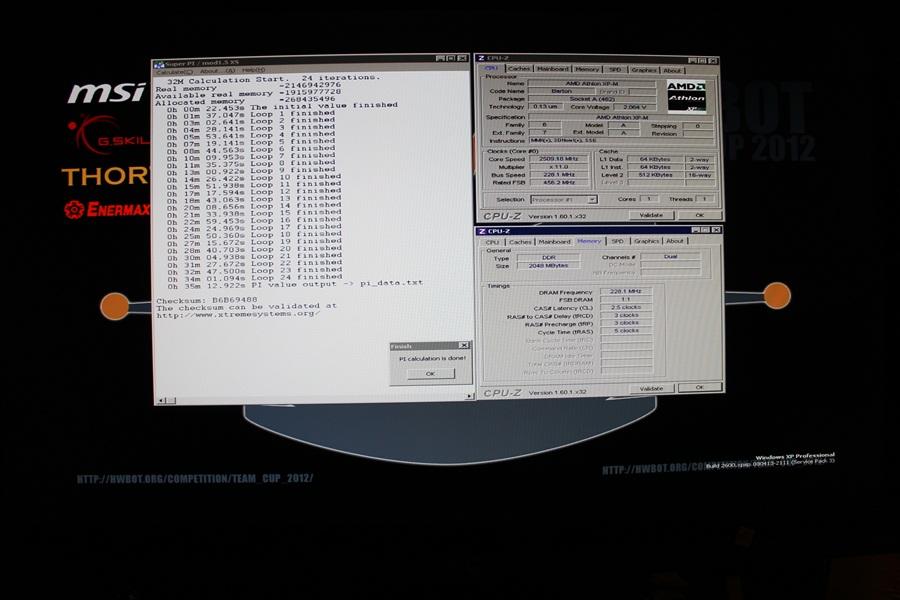Click the FSB:DRAM ratio value 1:1

pyautogui.click(x=626, y=300)
